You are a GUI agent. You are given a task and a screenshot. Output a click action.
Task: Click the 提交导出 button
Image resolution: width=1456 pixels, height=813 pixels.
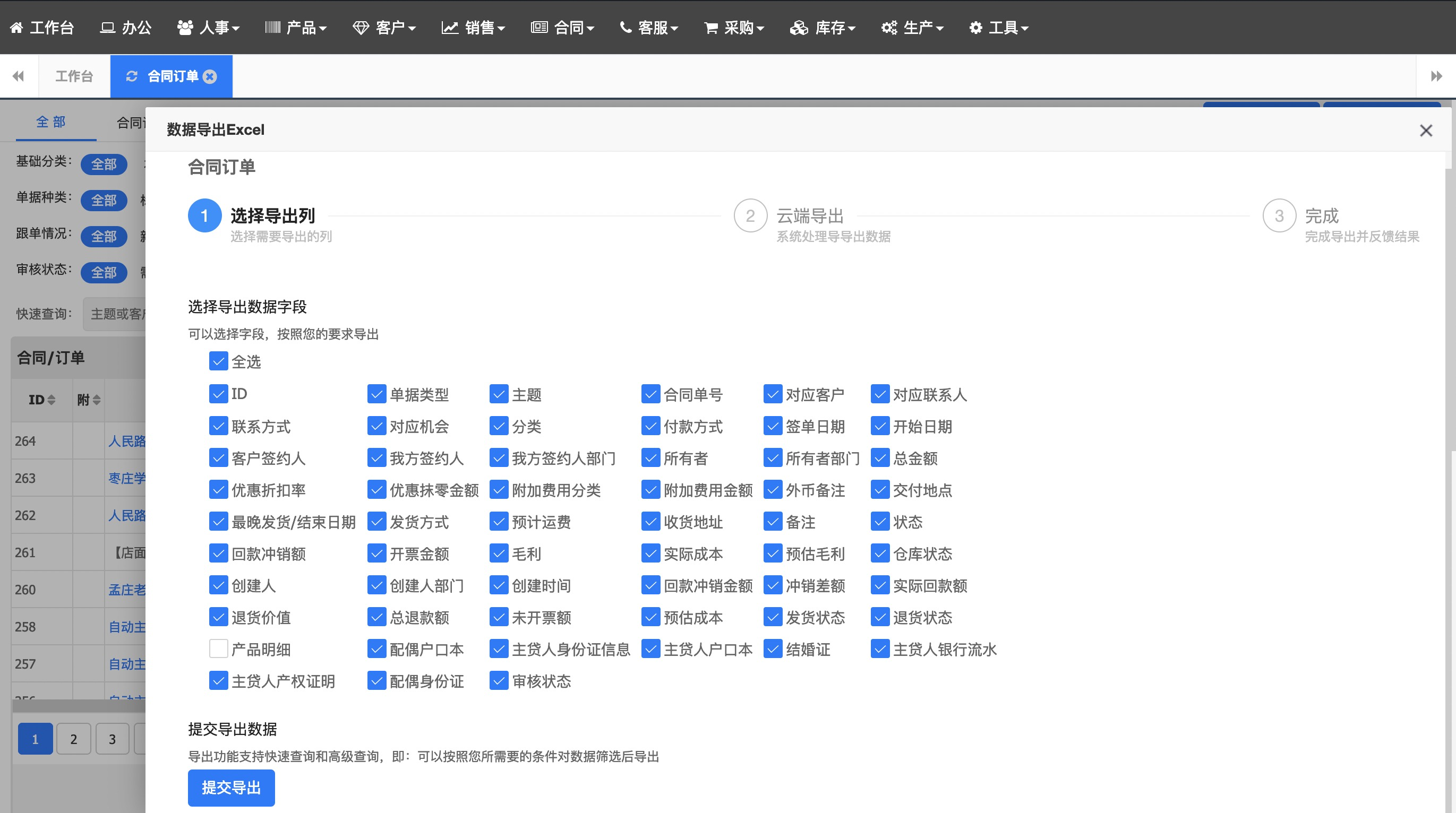point(231,788)
